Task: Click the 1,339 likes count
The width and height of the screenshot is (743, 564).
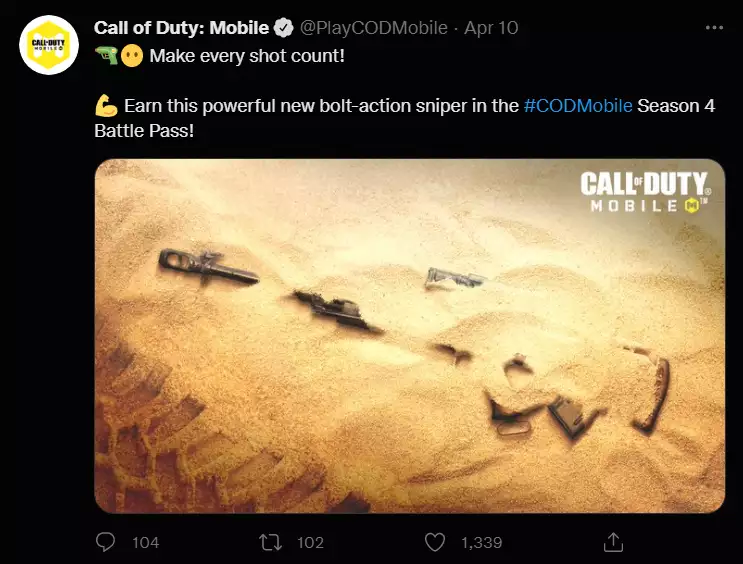Action: tap(481, 542)
